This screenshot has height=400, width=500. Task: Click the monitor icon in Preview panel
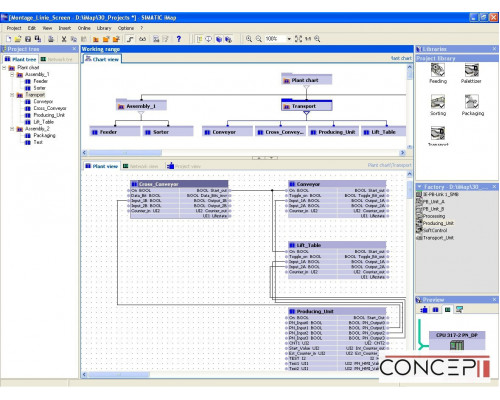click(459, 310)
